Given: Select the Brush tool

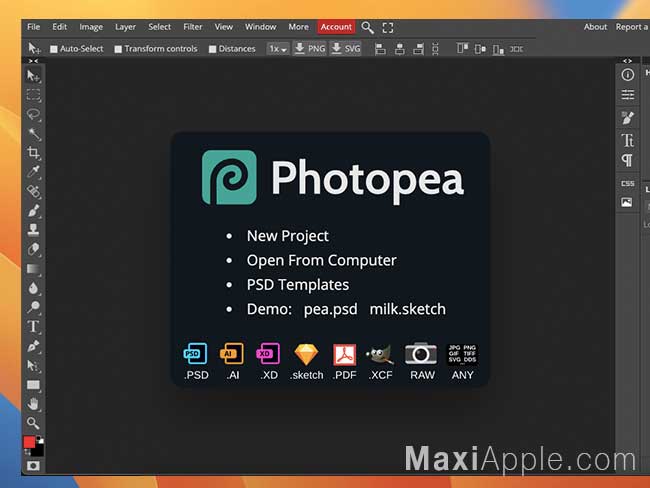Looking at the screenshot, I should tap(33, 210).
